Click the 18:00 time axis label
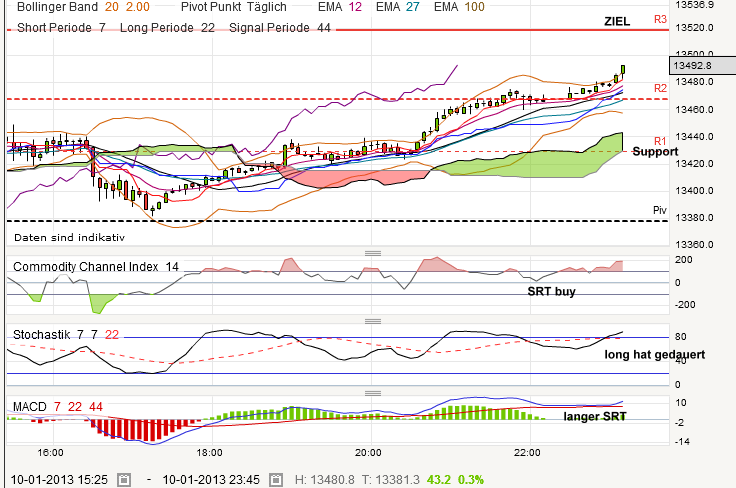736x488 pixels. (209, 453)
